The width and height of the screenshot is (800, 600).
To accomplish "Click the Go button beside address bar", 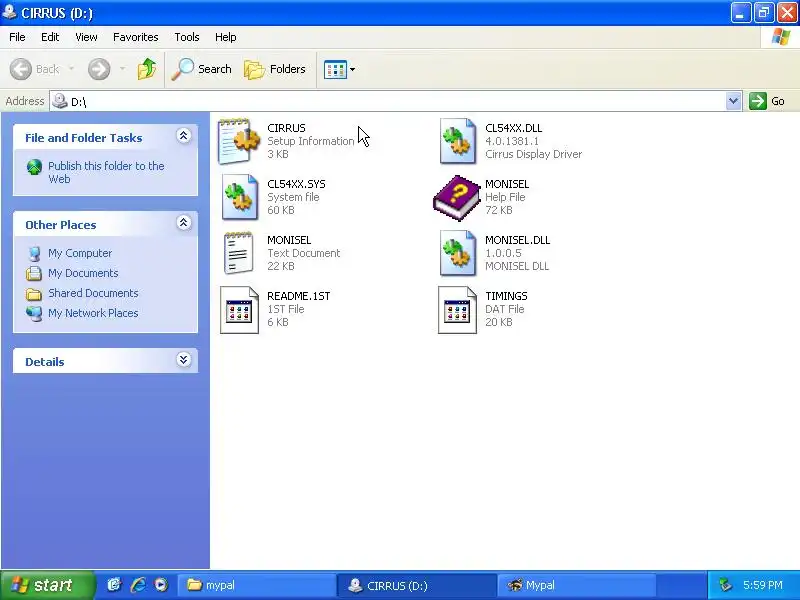I will (x=767, y=101).
